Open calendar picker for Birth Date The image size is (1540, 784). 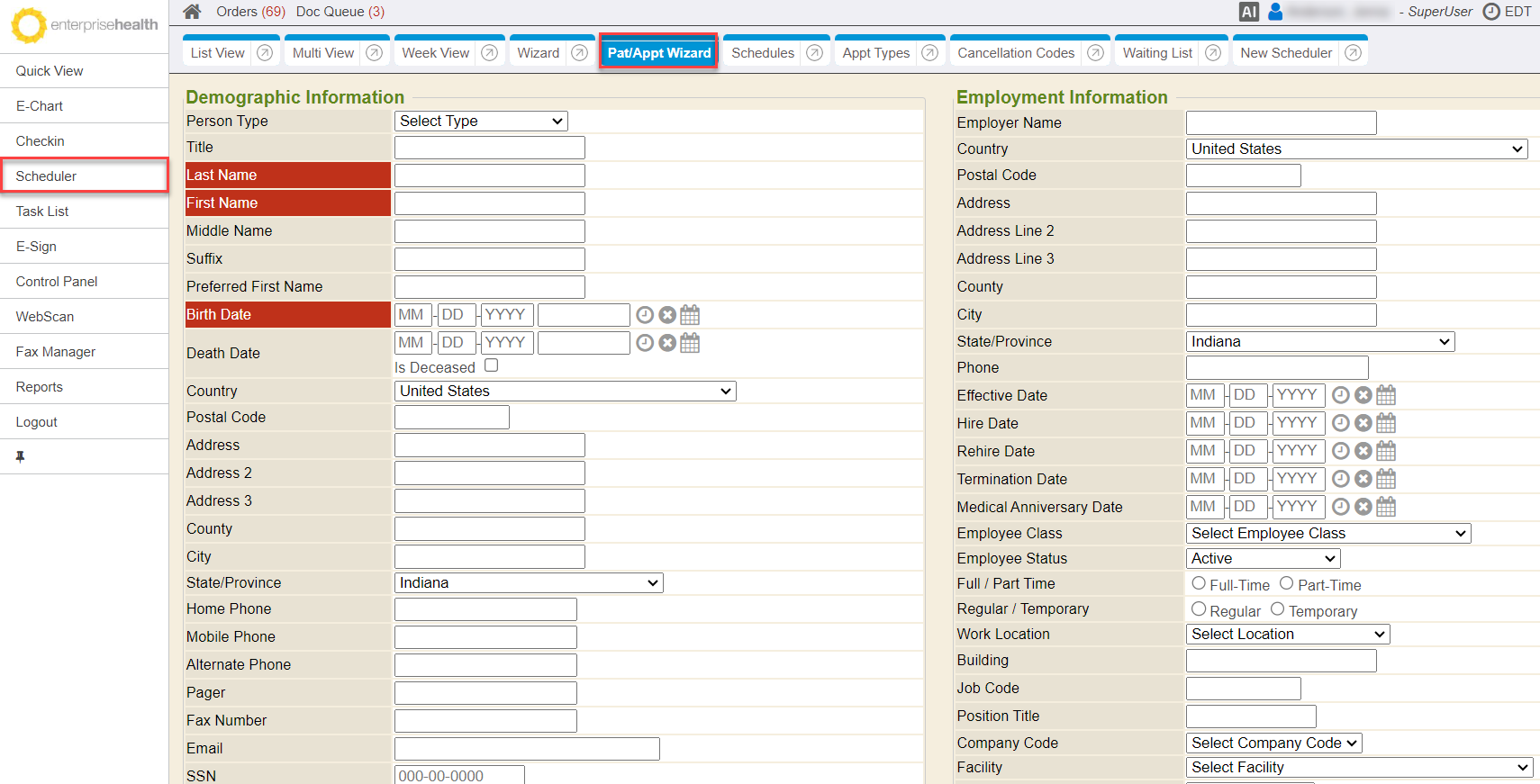point(690,315)
